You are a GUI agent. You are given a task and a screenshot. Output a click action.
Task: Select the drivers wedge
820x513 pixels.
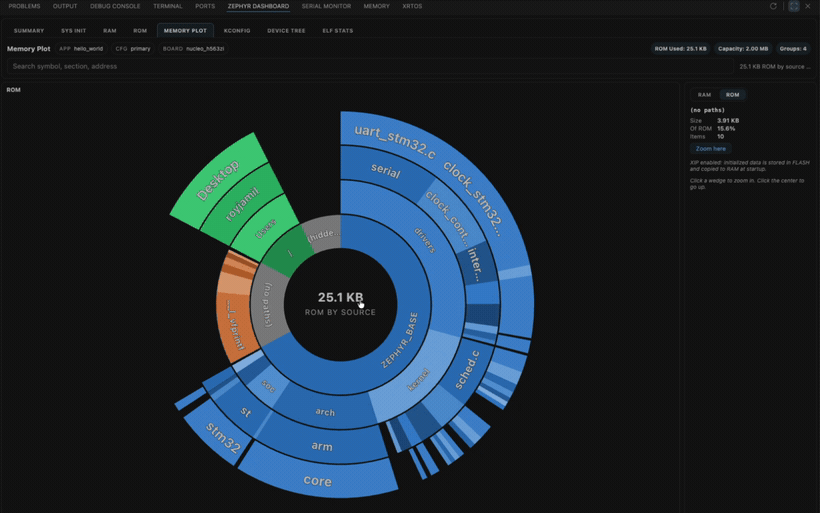pos(425,240)
